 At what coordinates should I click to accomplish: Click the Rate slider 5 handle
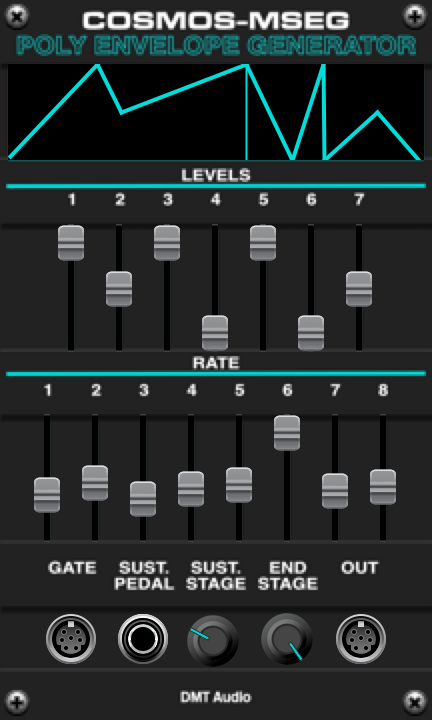pyautogui.click(x=239, y=485)
